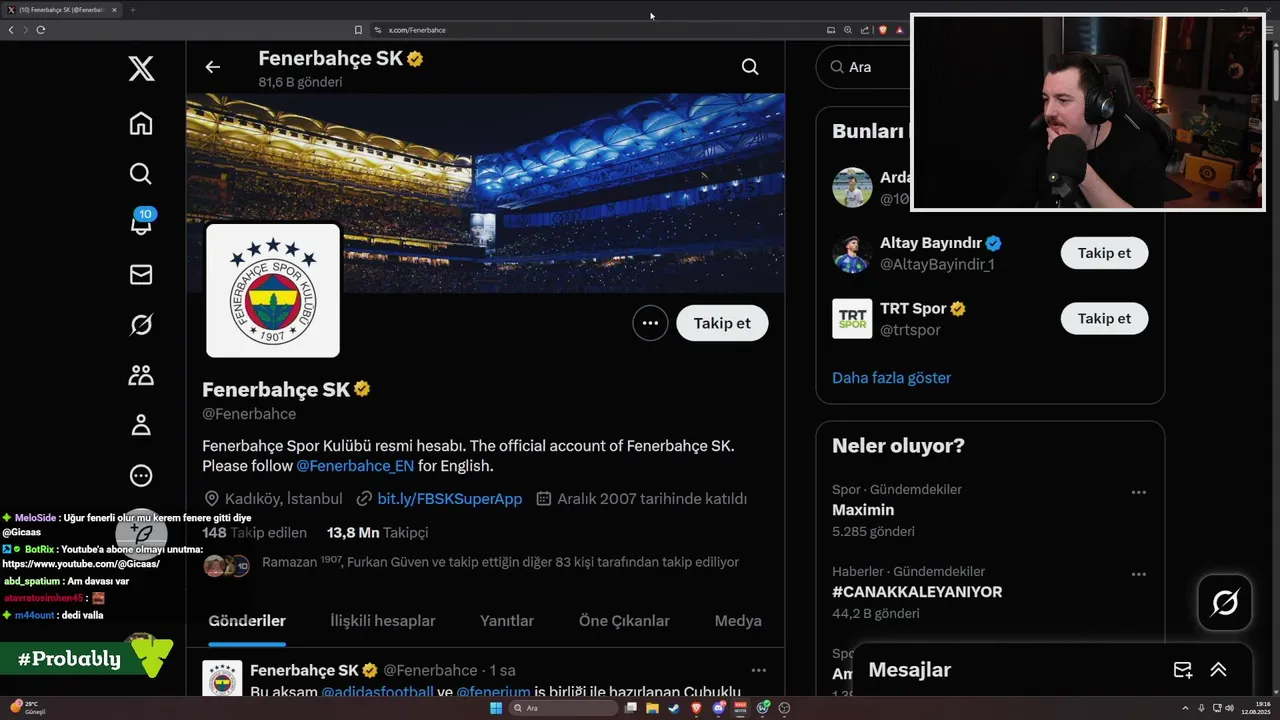
Task: Close the Fenerbahçe SK browser tab
Action: click(x=114, y=10)
